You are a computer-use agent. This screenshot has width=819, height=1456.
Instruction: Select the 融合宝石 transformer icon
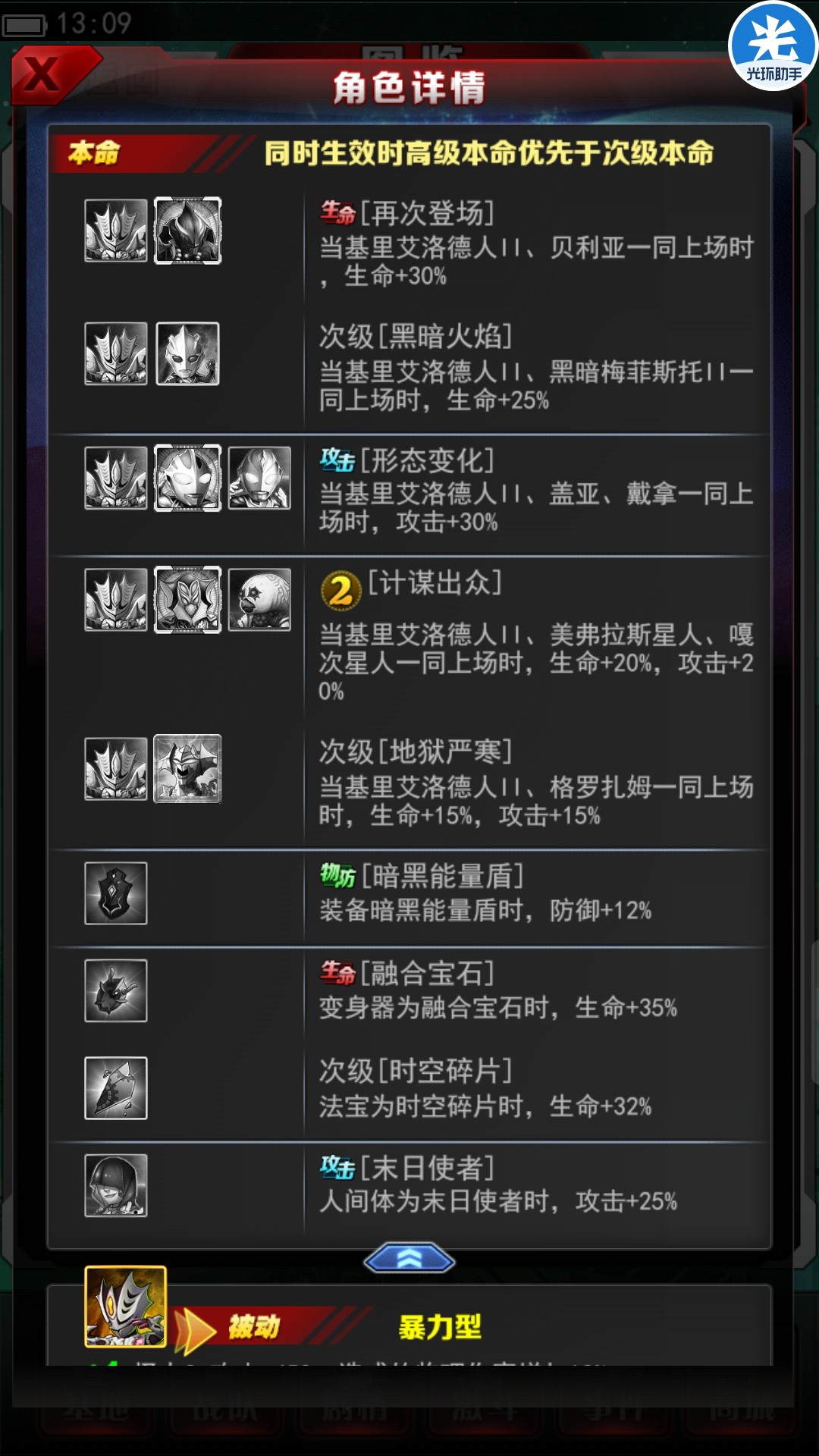coord(116,990)
